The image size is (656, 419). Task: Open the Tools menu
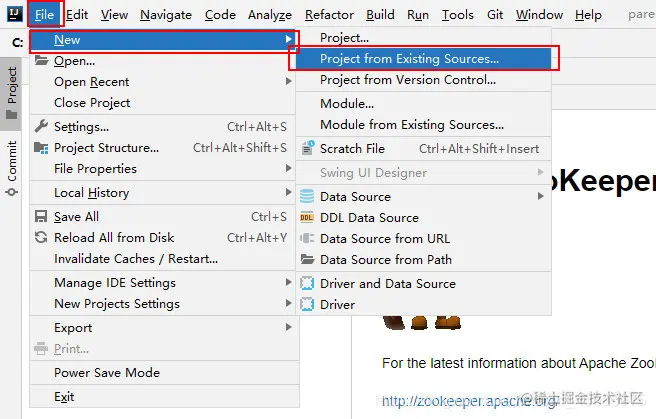pyautogui.click(x=458, y=15)
